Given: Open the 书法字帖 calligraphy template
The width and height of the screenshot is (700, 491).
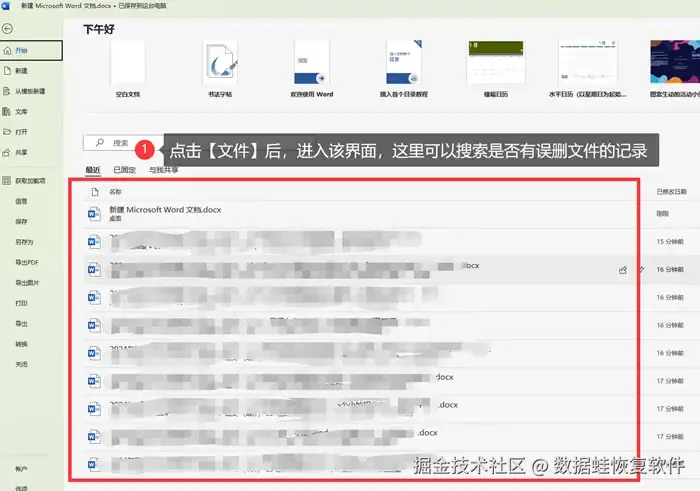Looking at the screenshot, I should point(220,68).
